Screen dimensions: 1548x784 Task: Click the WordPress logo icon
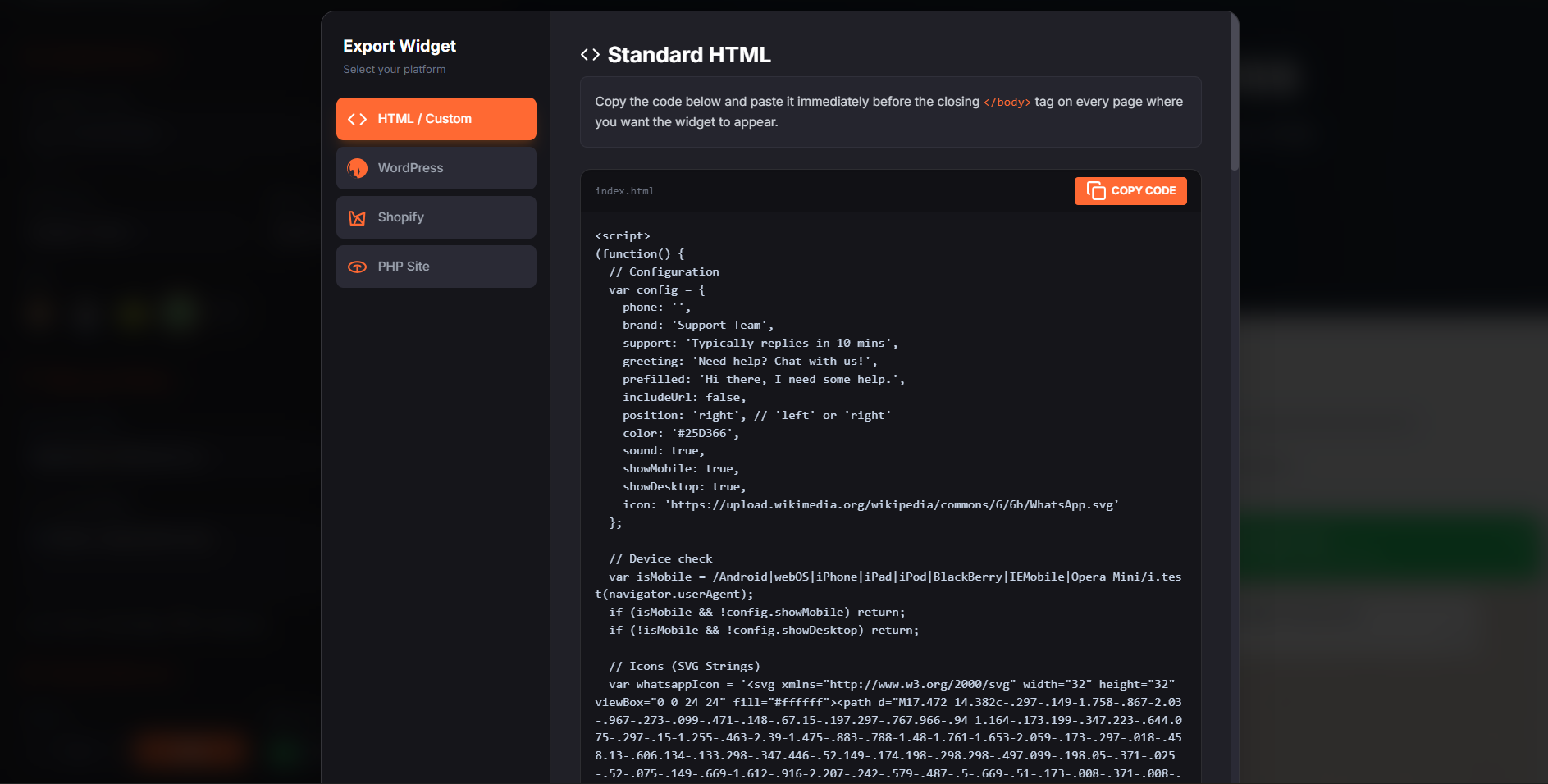coord(357,168)
